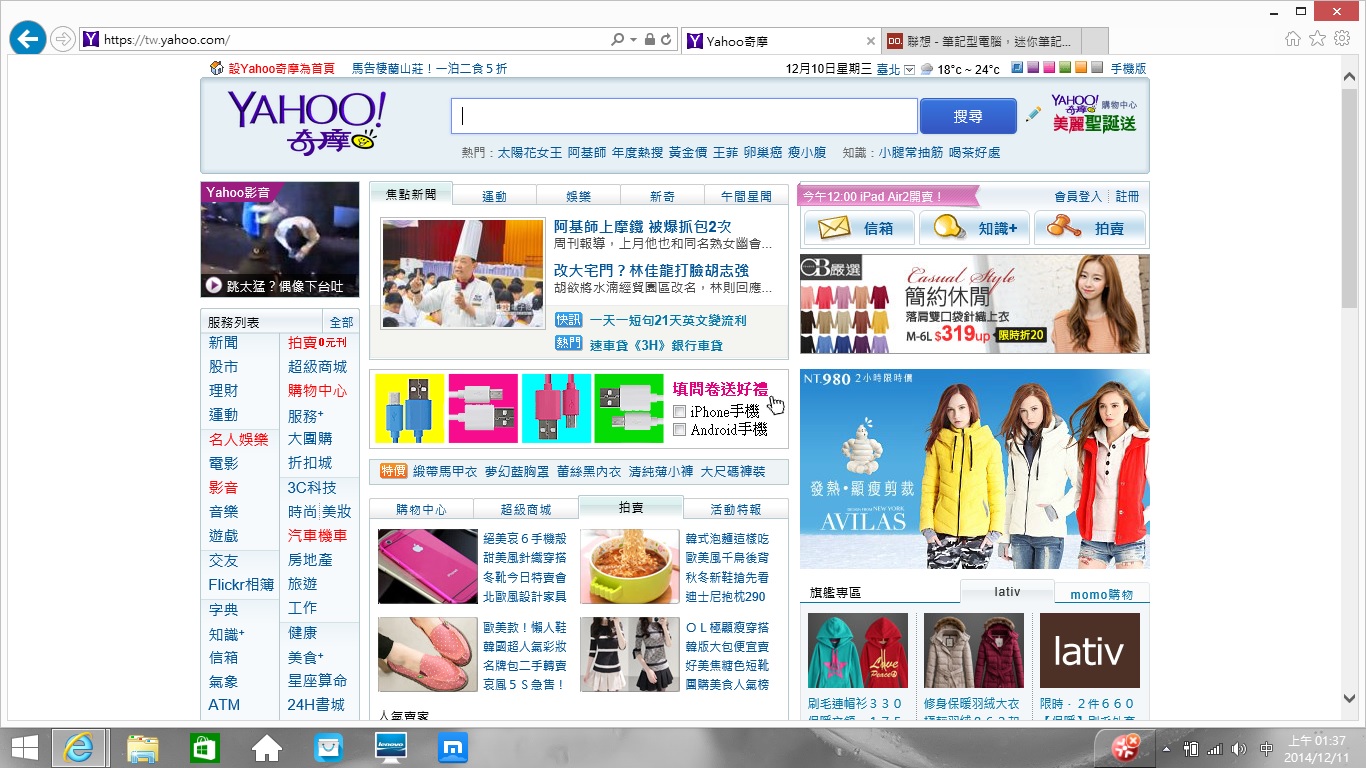Open 股市 in the service list

coord(223,366)
